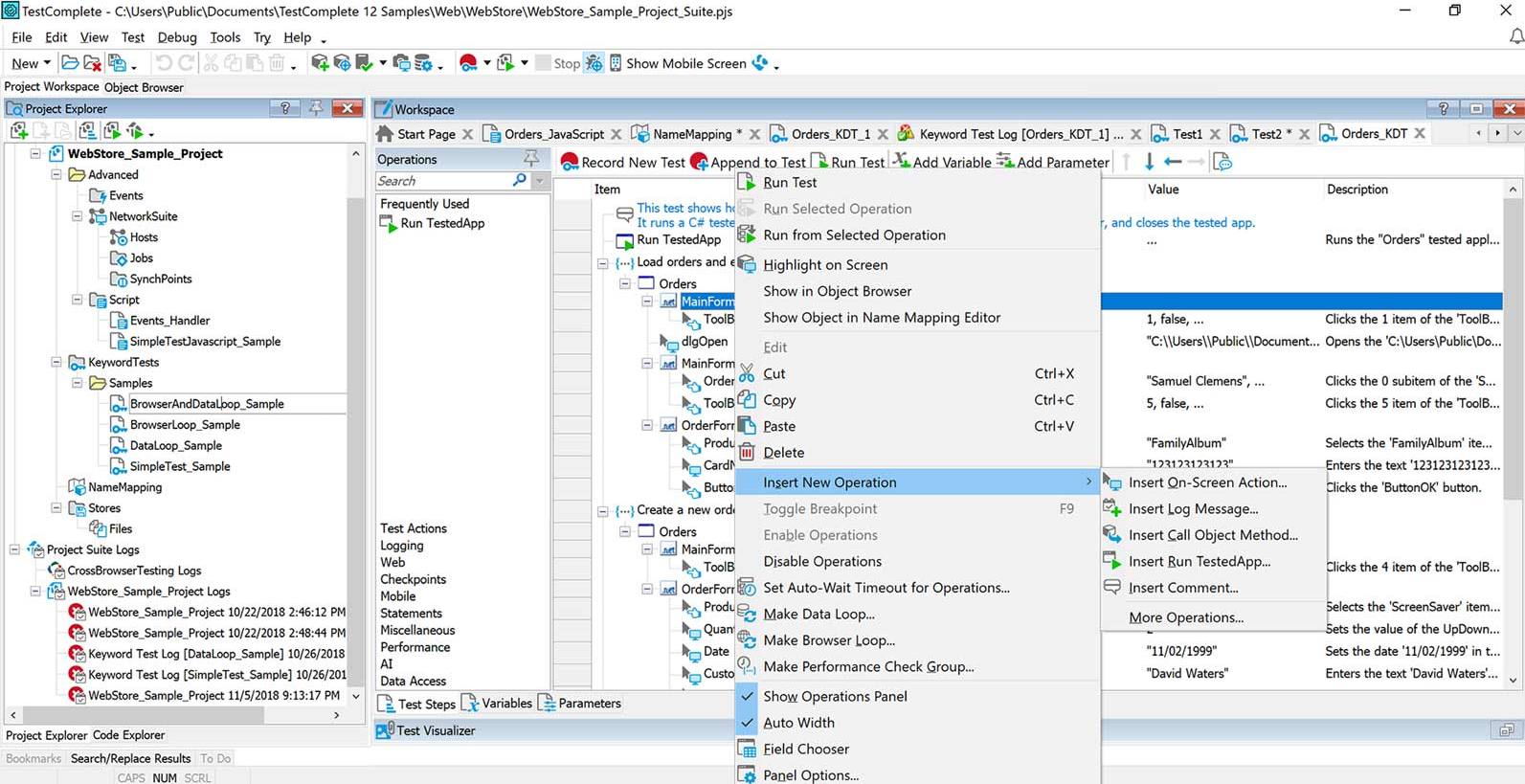
Task: Toggle Auto Width option
Action: (x=798, y=723)
